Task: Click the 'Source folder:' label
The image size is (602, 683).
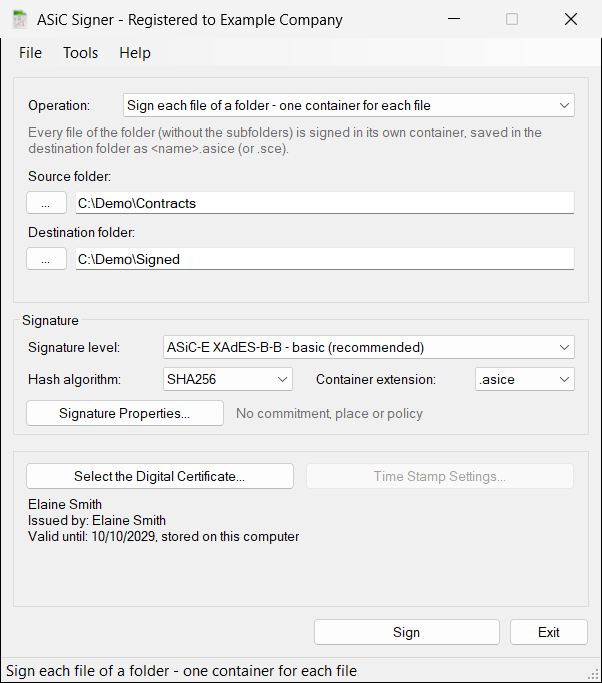Action: [x=70, y=176]
